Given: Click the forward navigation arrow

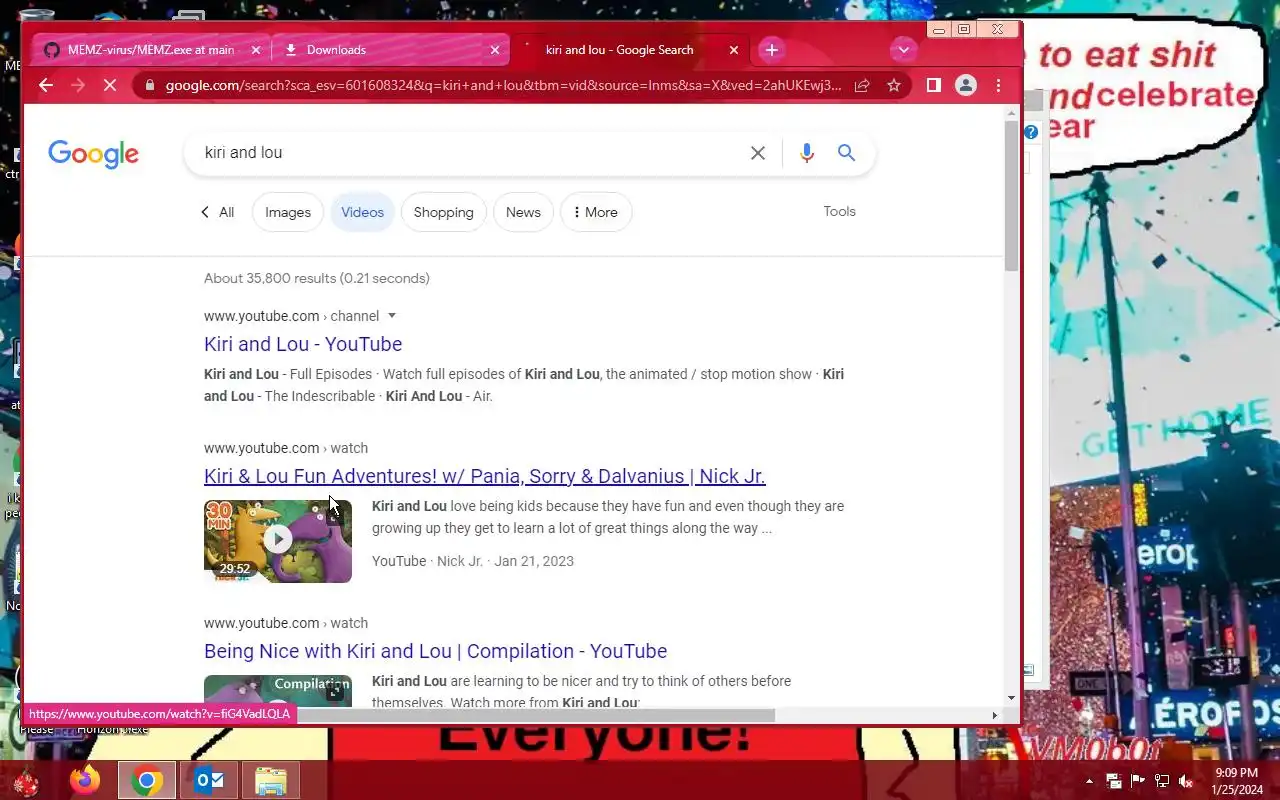Looking at the screenshot, I should 78,86.
